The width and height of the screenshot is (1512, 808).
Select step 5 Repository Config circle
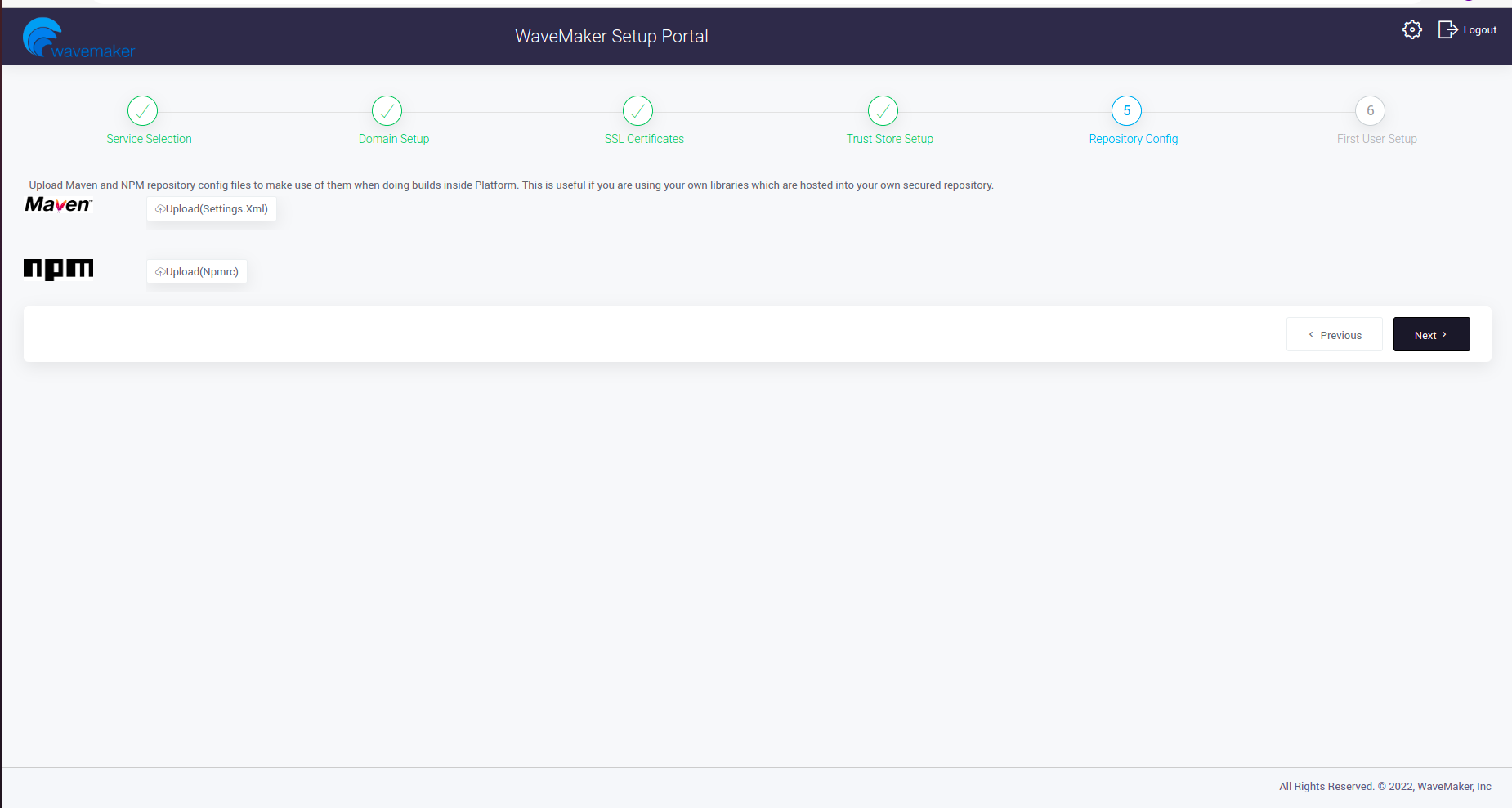[x=1126, y=110]
